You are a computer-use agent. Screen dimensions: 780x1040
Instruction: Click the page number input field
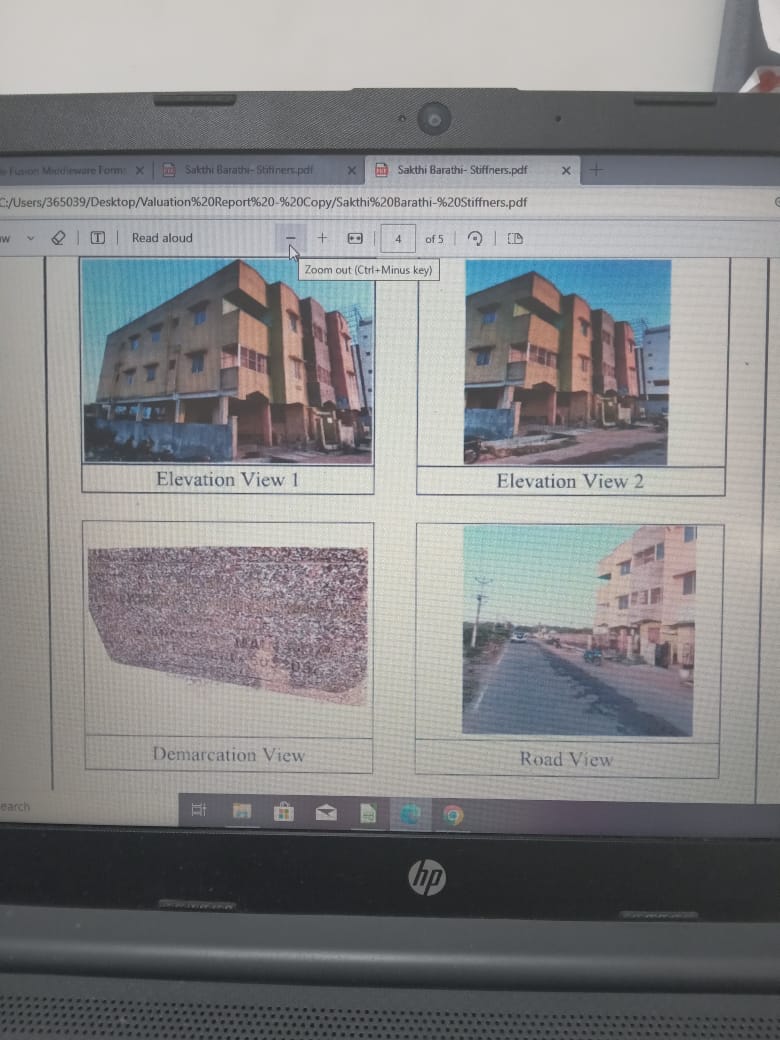pos(398,239)
